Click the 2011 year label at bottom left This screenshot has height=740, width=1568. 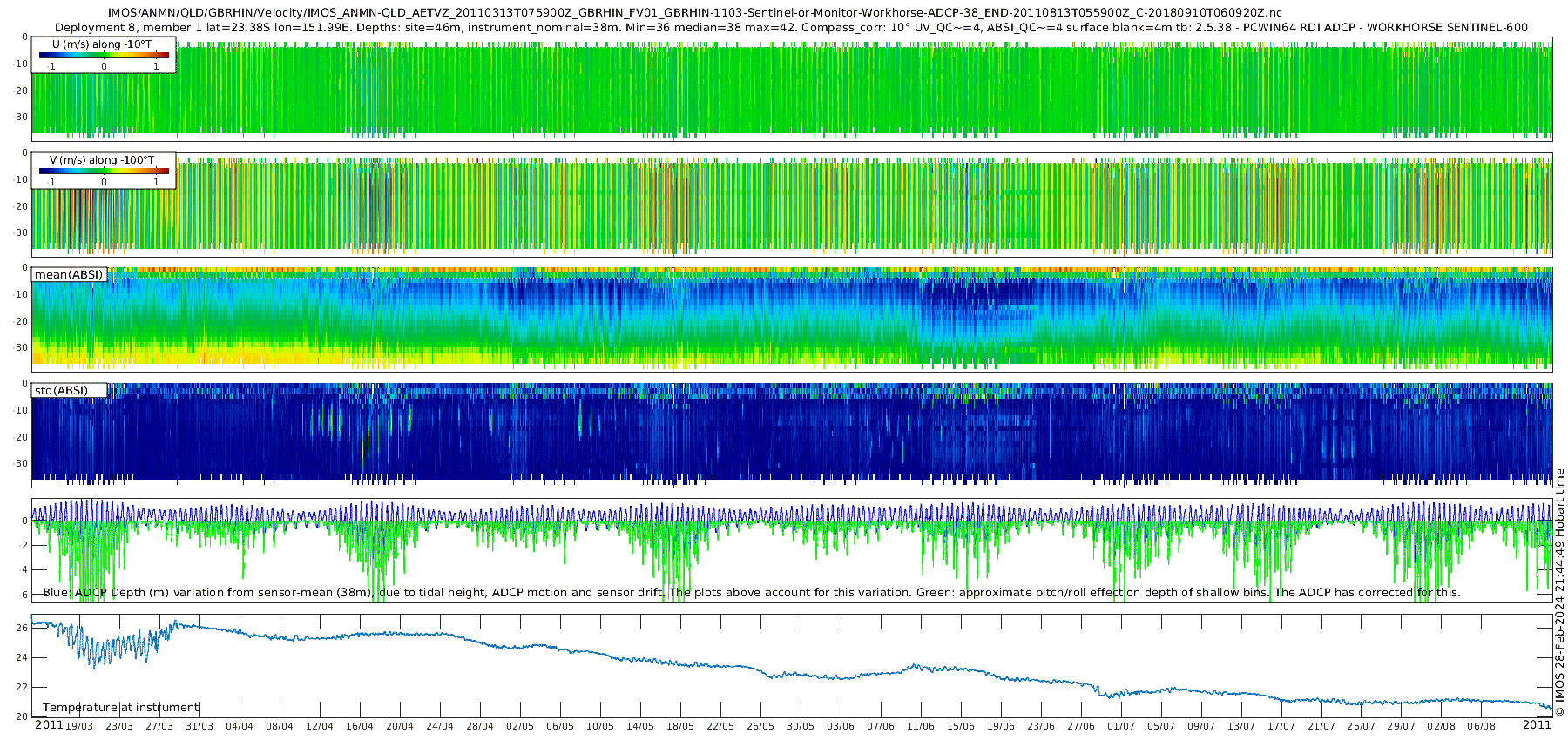(49, 724)
